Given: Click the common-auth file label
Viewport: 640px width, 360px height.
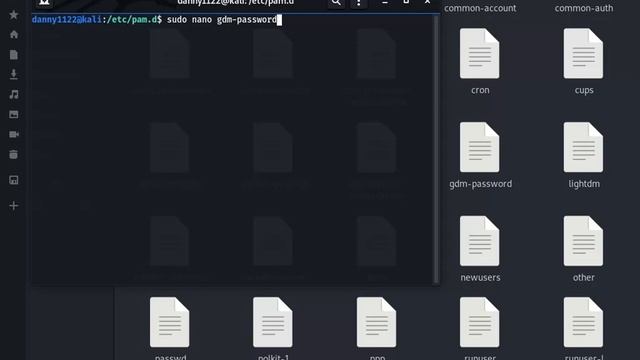Looking at the screenshot, I should click(x=584, y=8).
